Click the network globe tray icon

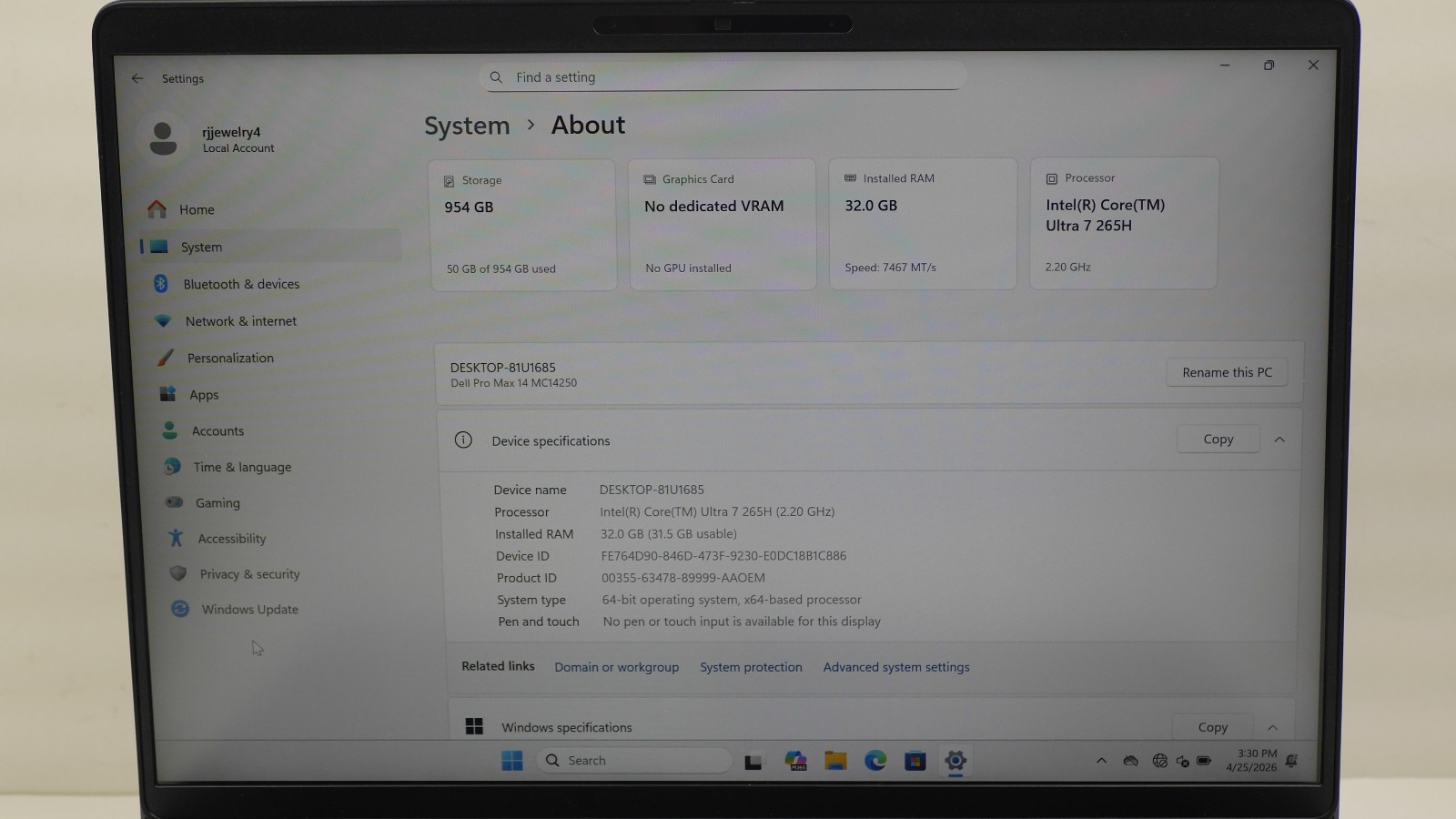coord(1159,761)
